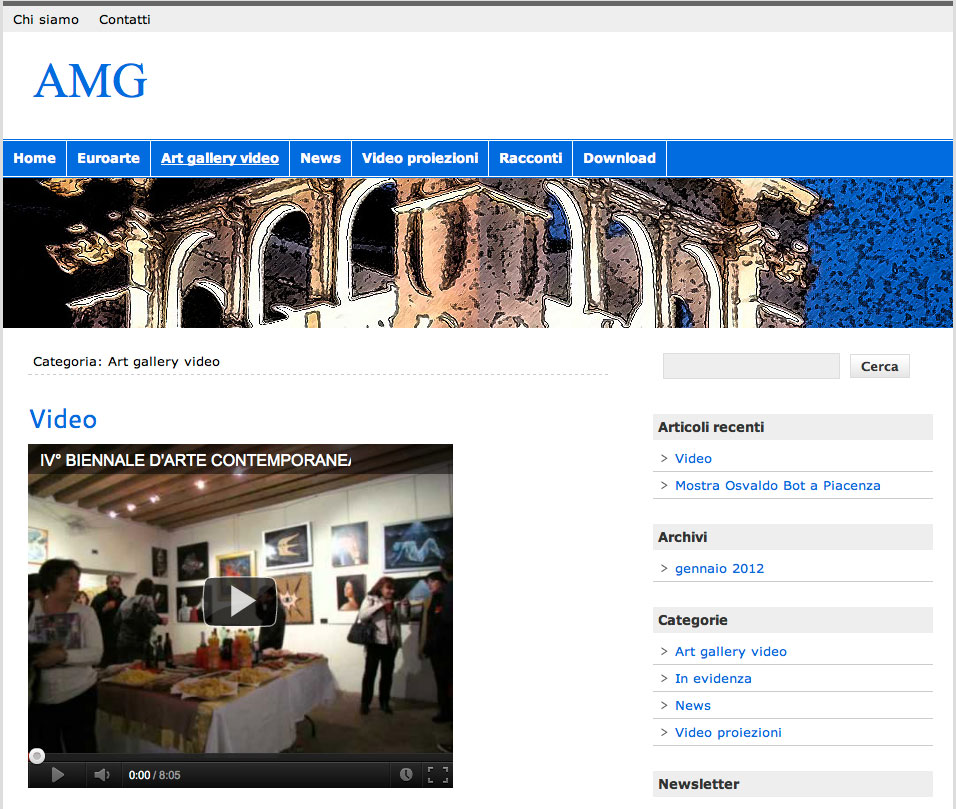
Task: Open News in the blue navigation bar
Action: pyautogui.click(x=320, y=158)
